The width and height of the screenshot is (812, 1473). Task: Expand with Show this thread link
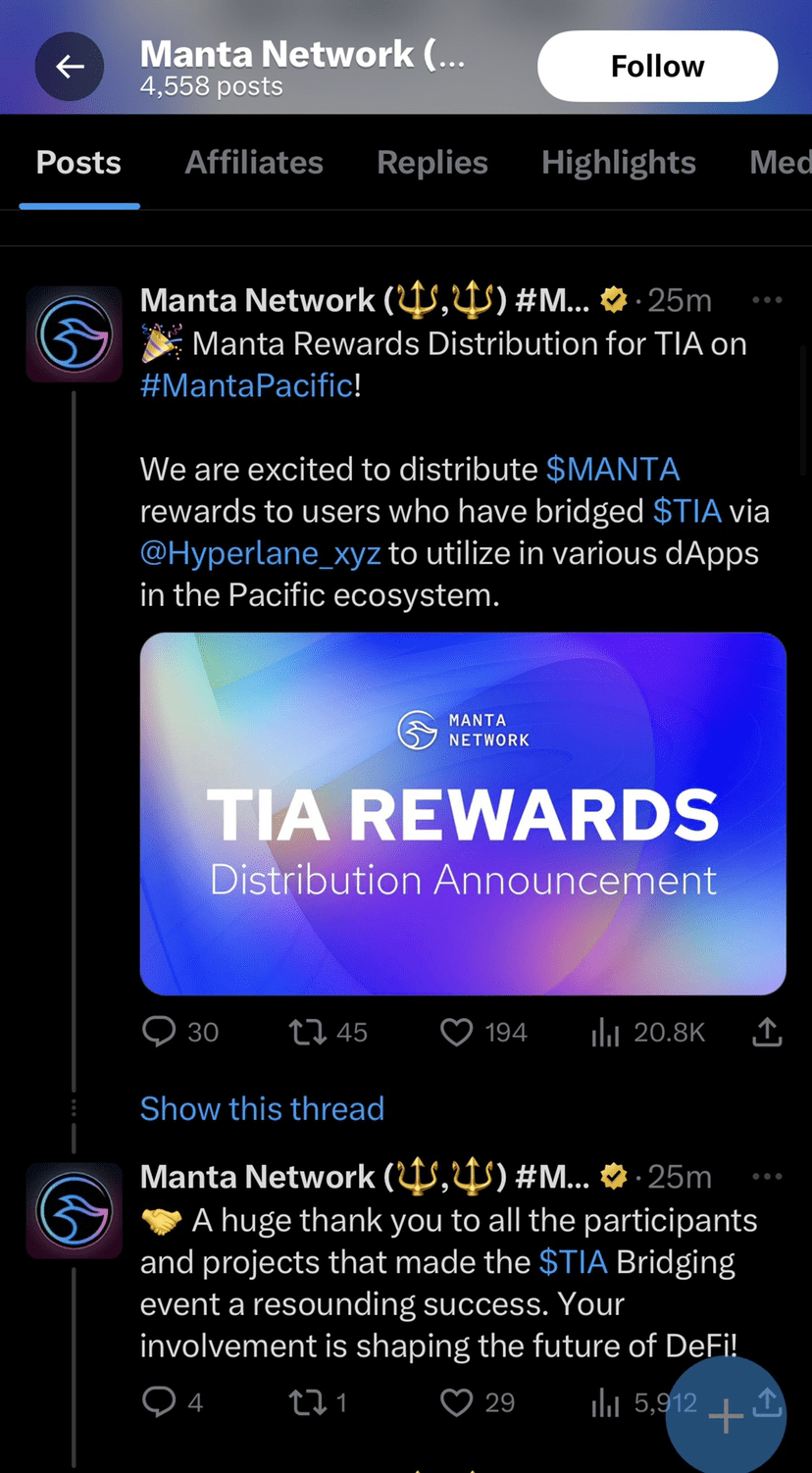click(262, 1109)
